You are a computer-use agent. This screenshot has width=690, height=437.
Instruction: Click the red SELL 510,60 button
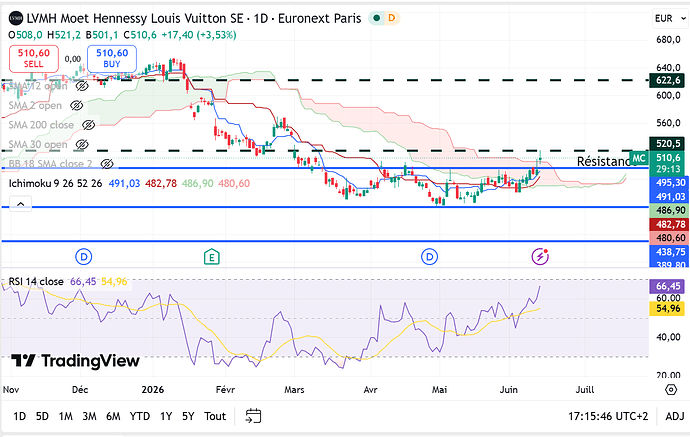tap(34, 59)
